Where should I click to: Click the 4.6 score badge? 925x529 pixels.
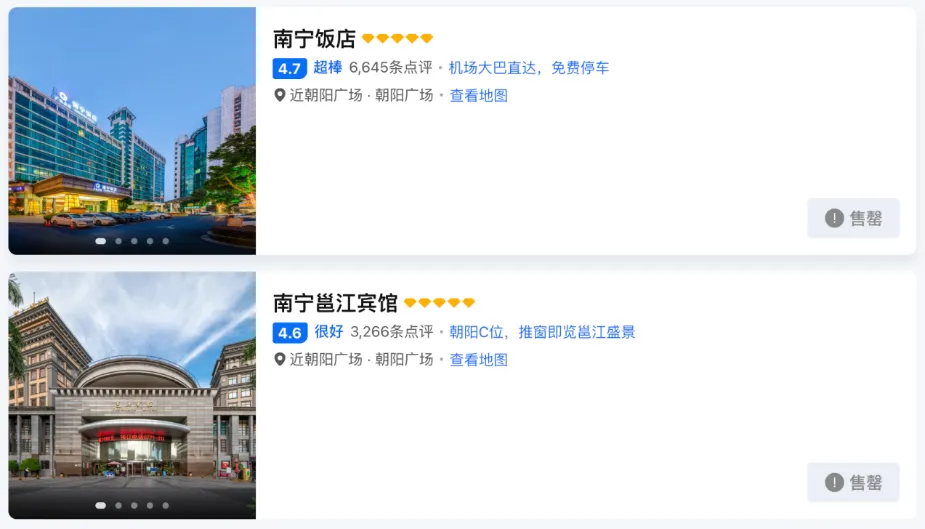click(x=290, y=333)
